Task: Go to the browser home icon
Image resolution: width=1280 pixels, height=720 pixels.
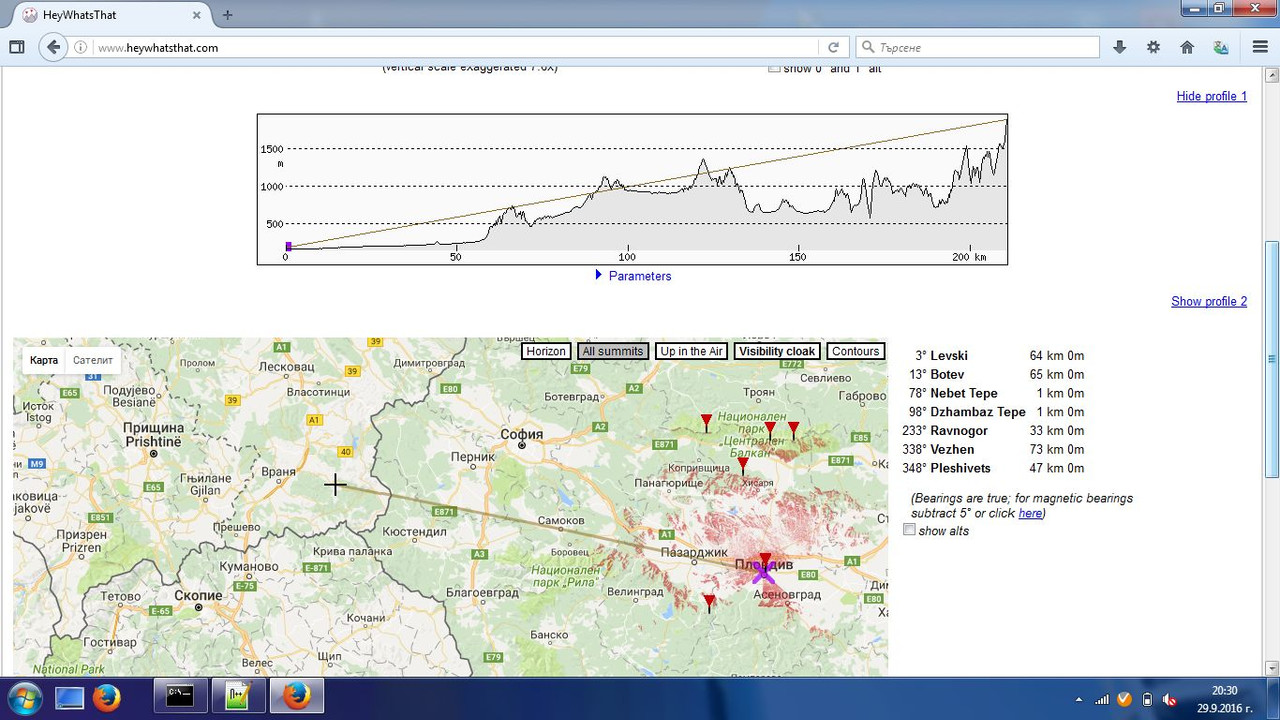Action: (x=1187, y=47)
